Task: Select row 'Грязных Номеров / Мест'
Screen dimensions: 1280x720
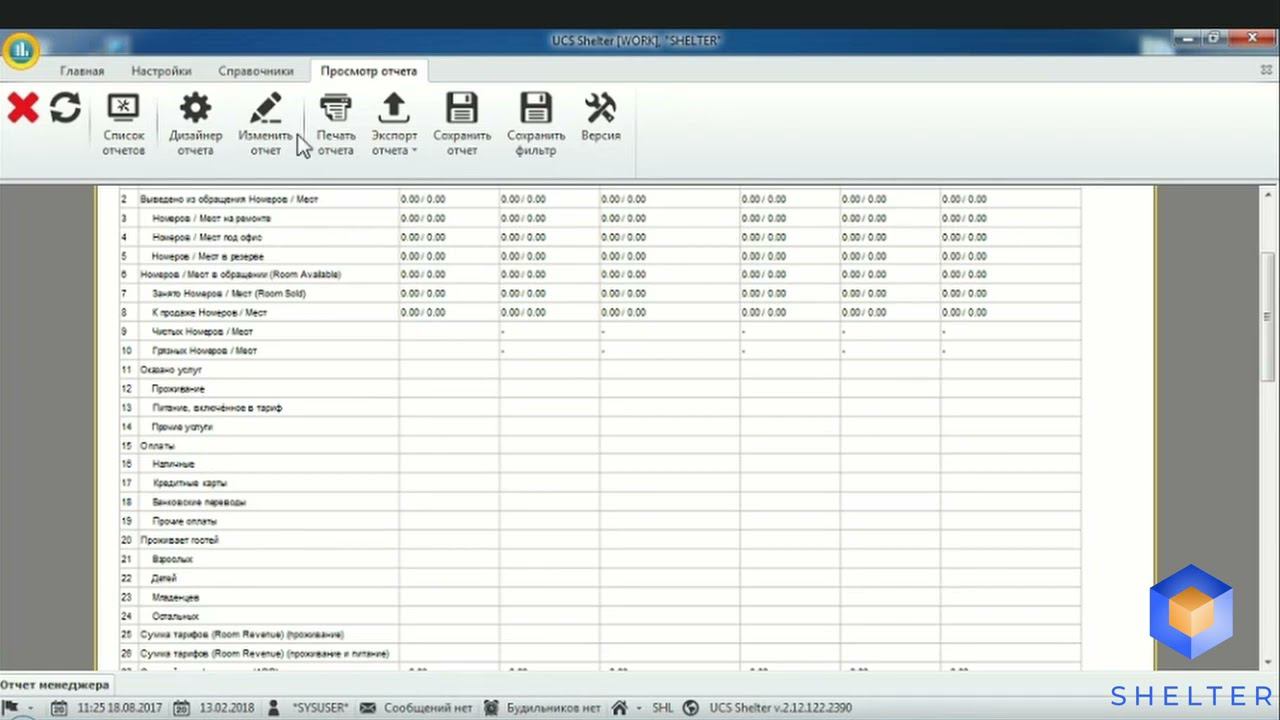Action: pyautogui.click(x=600, y=351)
